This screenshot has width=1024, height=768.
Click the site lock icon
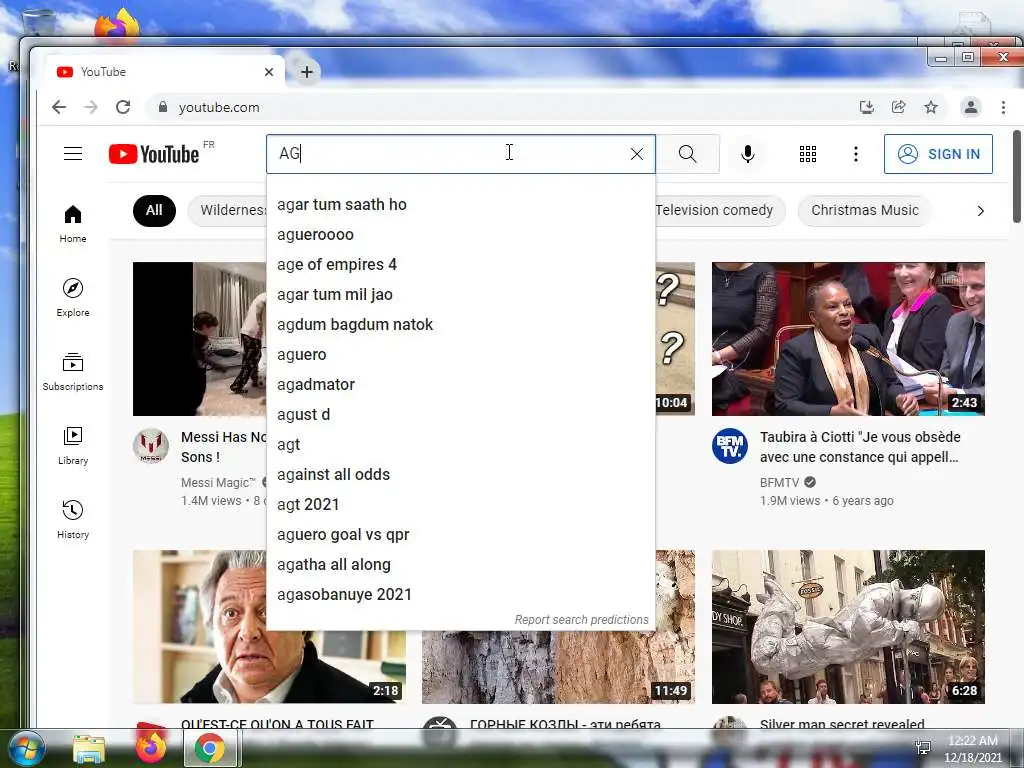click(163, 107)
